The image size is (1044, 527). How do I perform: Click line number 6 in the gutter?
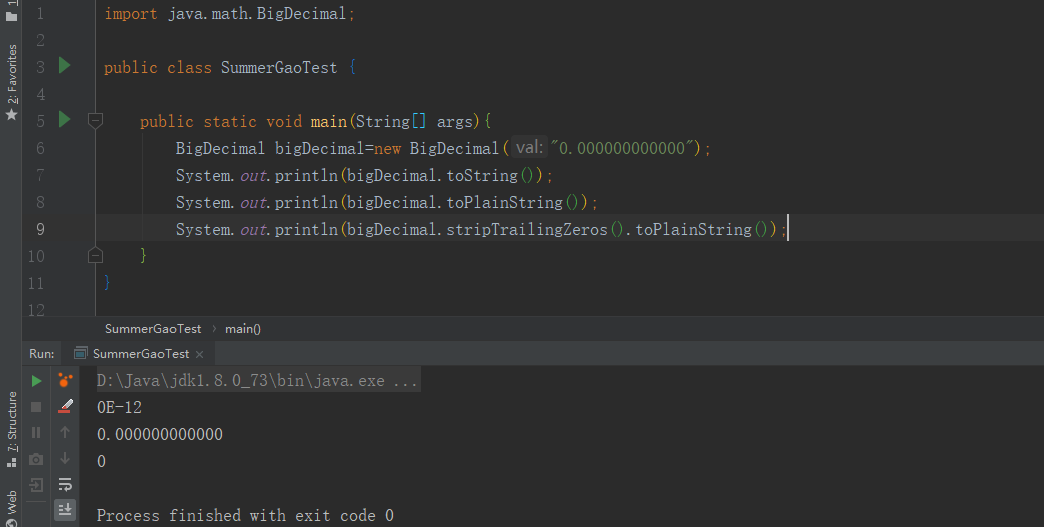[x=40, y=148]
